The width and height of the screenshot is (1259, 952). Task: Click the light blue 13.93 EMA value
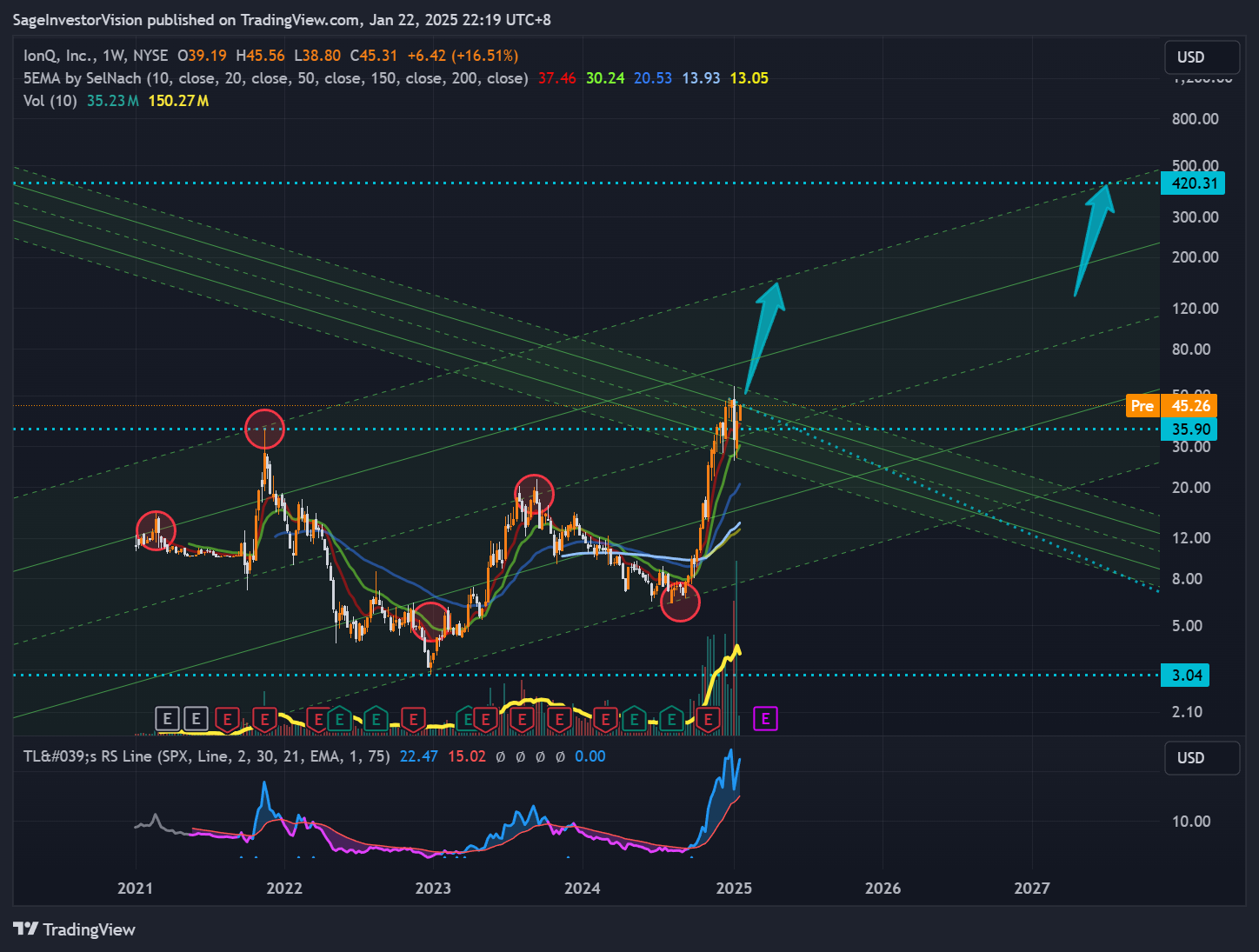click(x=701, y=78)
